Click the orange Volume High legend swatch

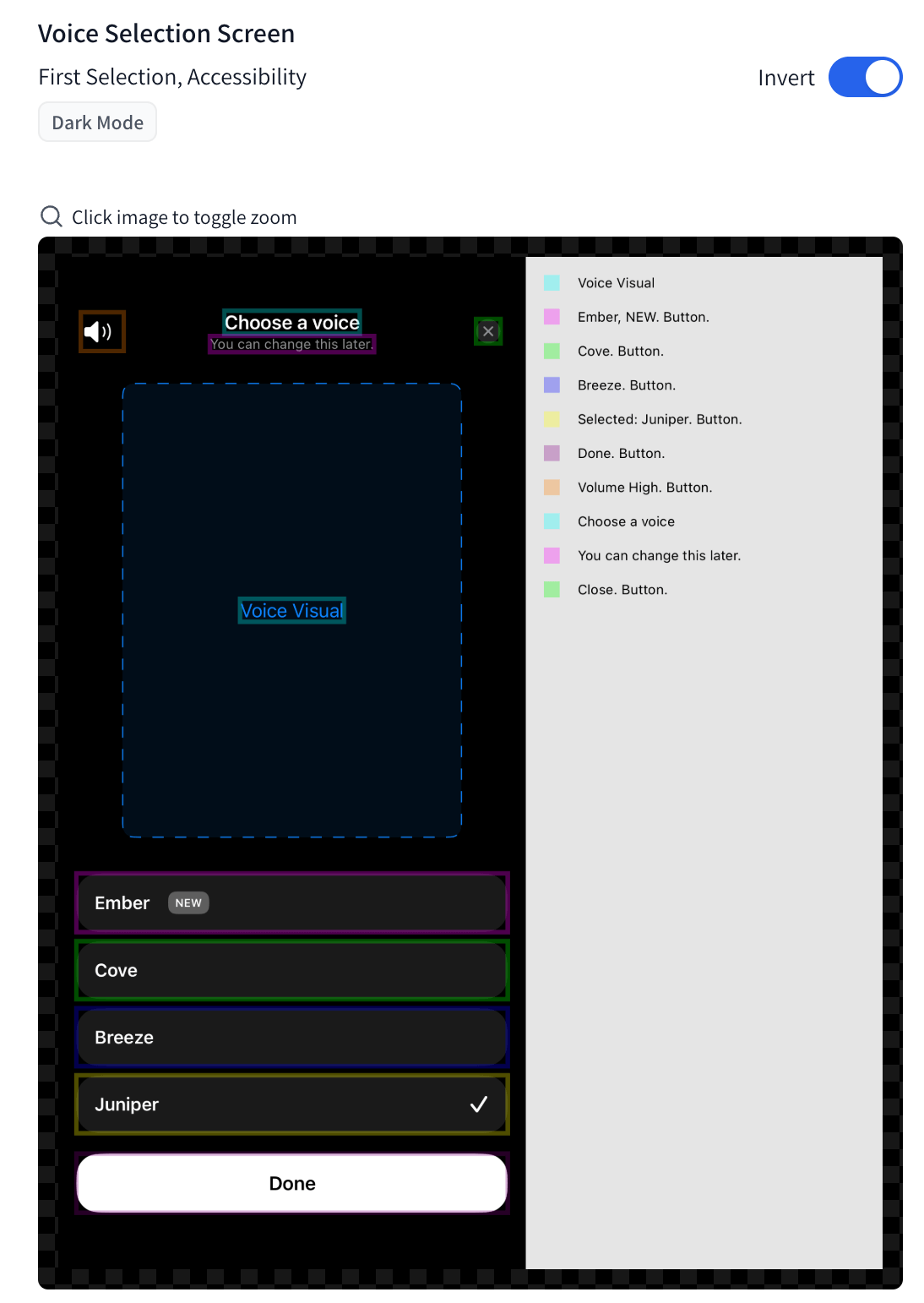pyautogui.click(x=552, y=487)
